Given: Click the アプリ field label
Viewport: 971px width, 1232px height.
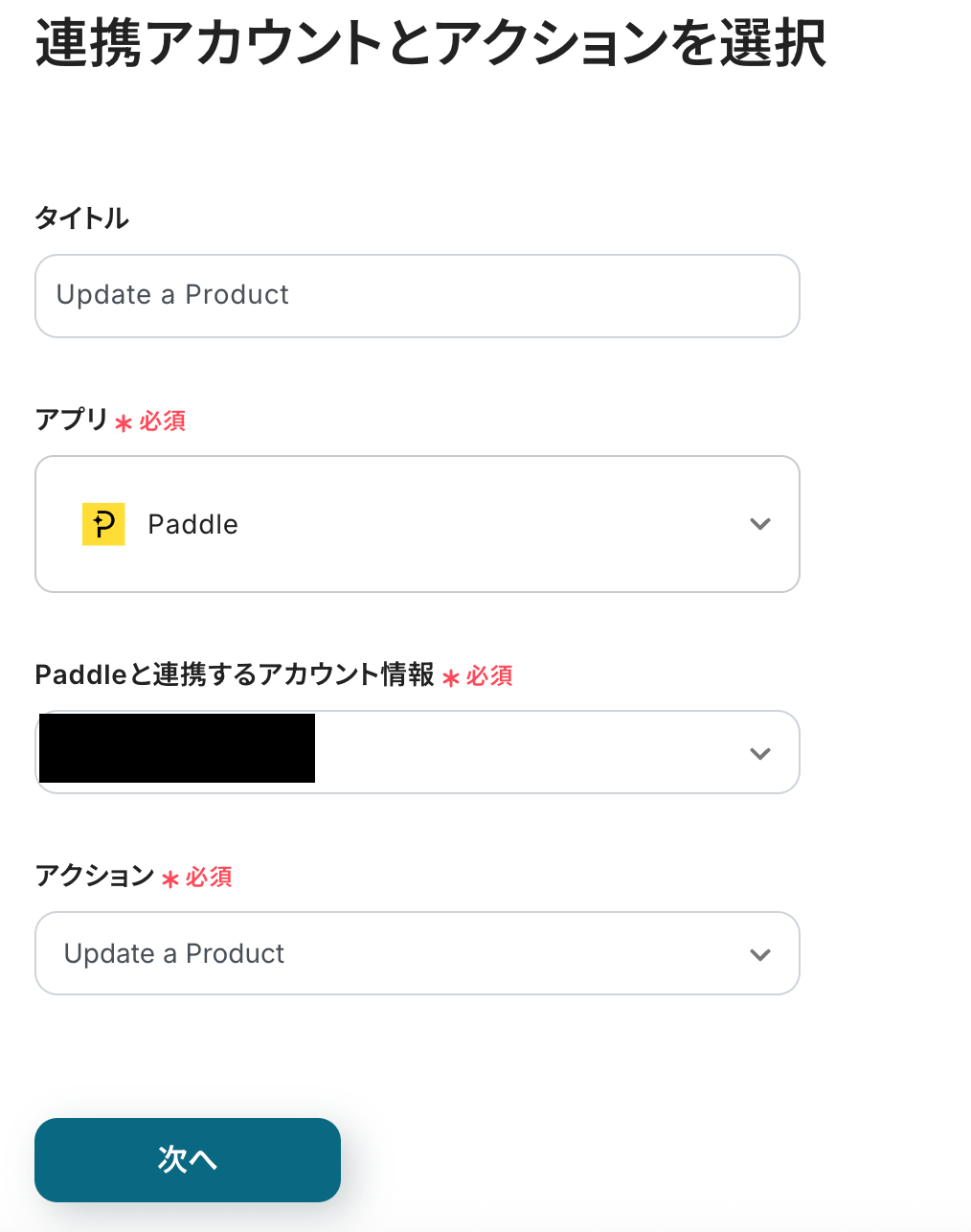Looking at the screenshot, I should click(x=72, y=420).
